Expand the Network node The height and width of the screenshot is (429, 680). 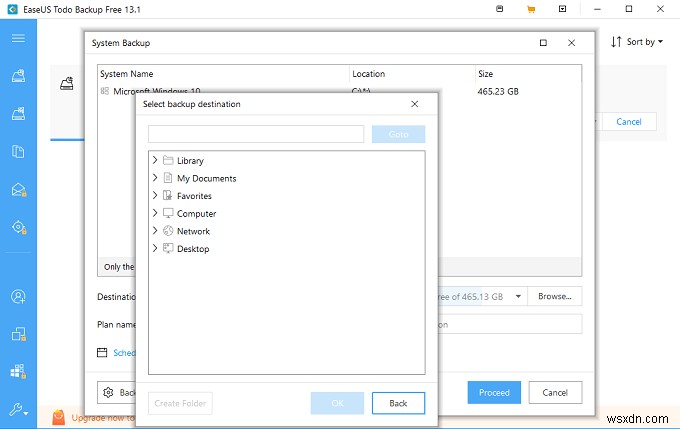[x=155, y=231]
